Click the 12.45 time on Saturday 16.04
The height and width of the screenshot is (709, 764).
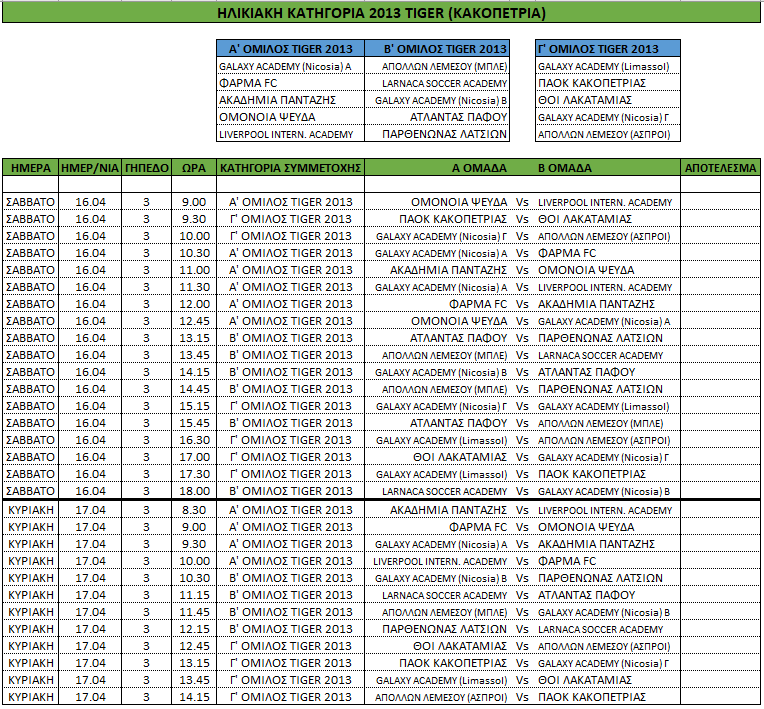pyautogui.click(x=194, y=321)
